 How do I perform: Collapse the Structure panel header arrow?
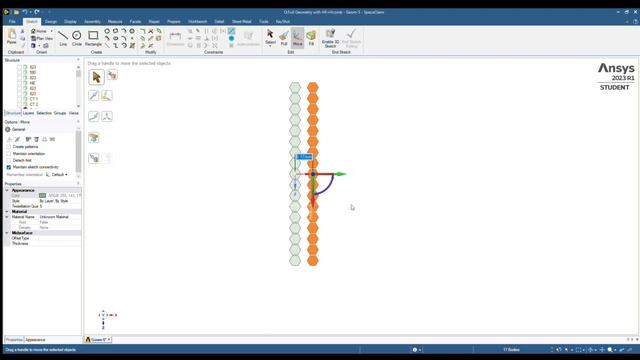pos(78,60)
